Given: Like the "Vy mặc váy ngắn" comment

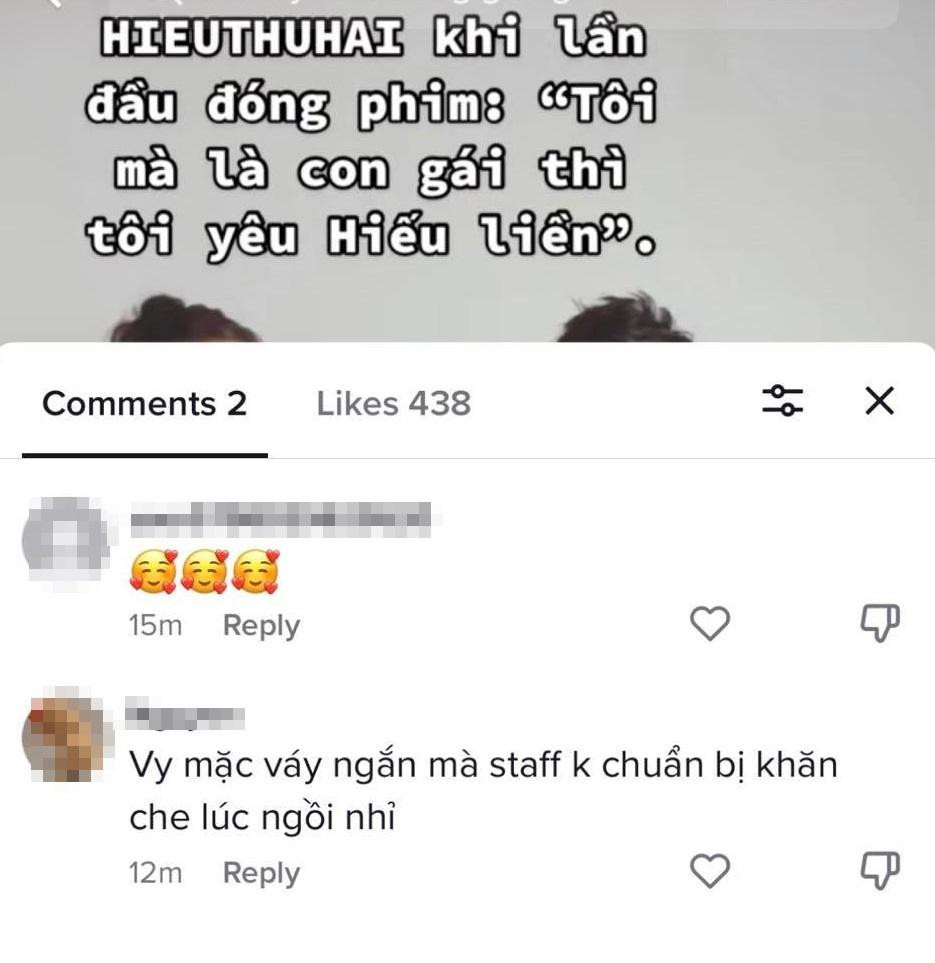Looking at the screenshot, I should pyautogui.click(x=710, y=870).
